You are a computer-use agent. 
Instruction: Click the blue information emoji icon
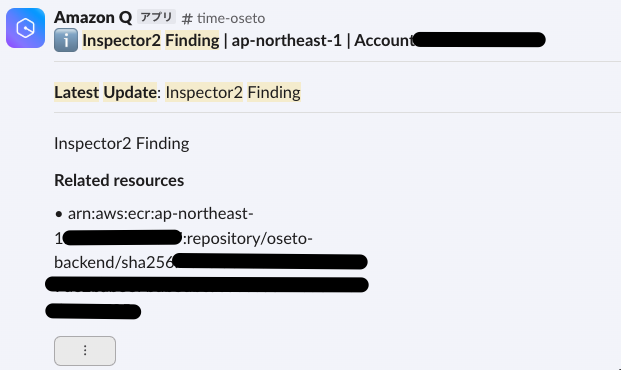[66, 40]
